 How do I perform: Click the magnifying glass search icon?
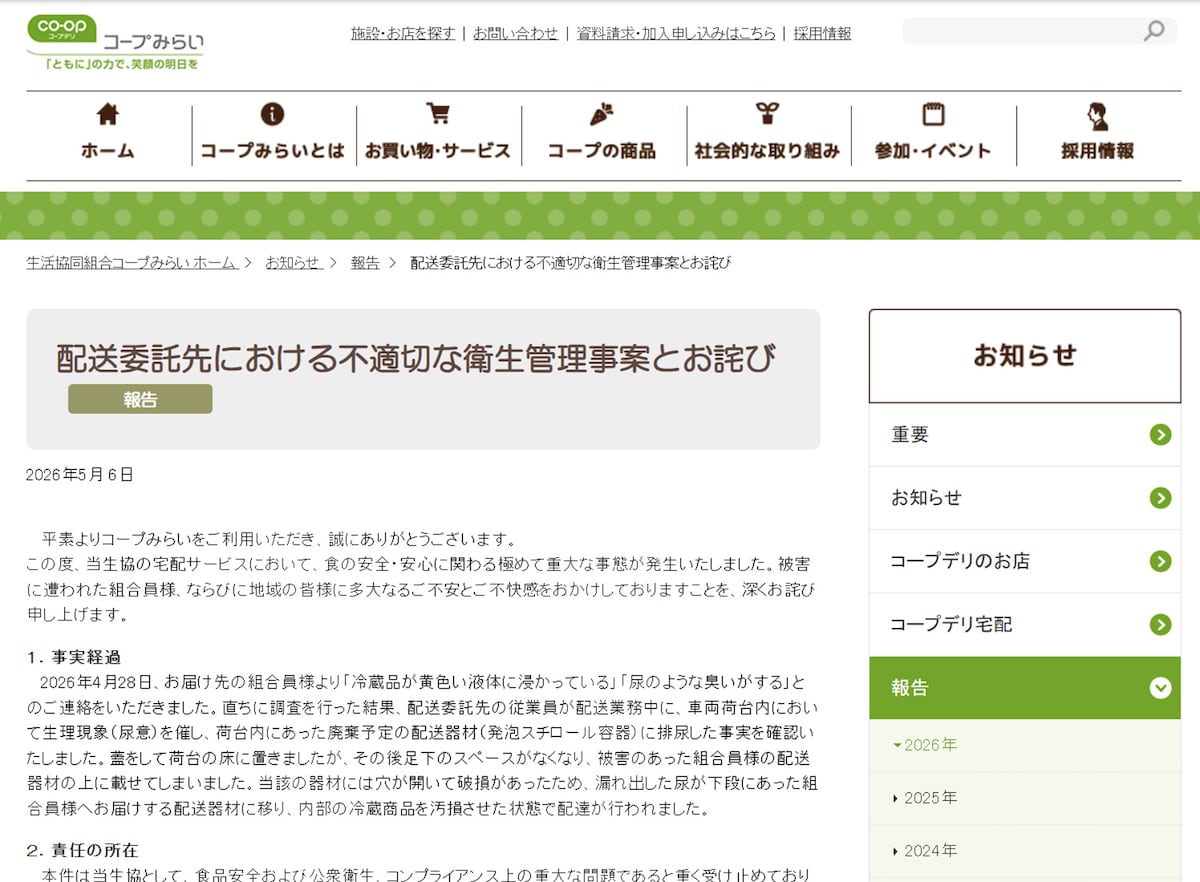(x=1154, y=31)
